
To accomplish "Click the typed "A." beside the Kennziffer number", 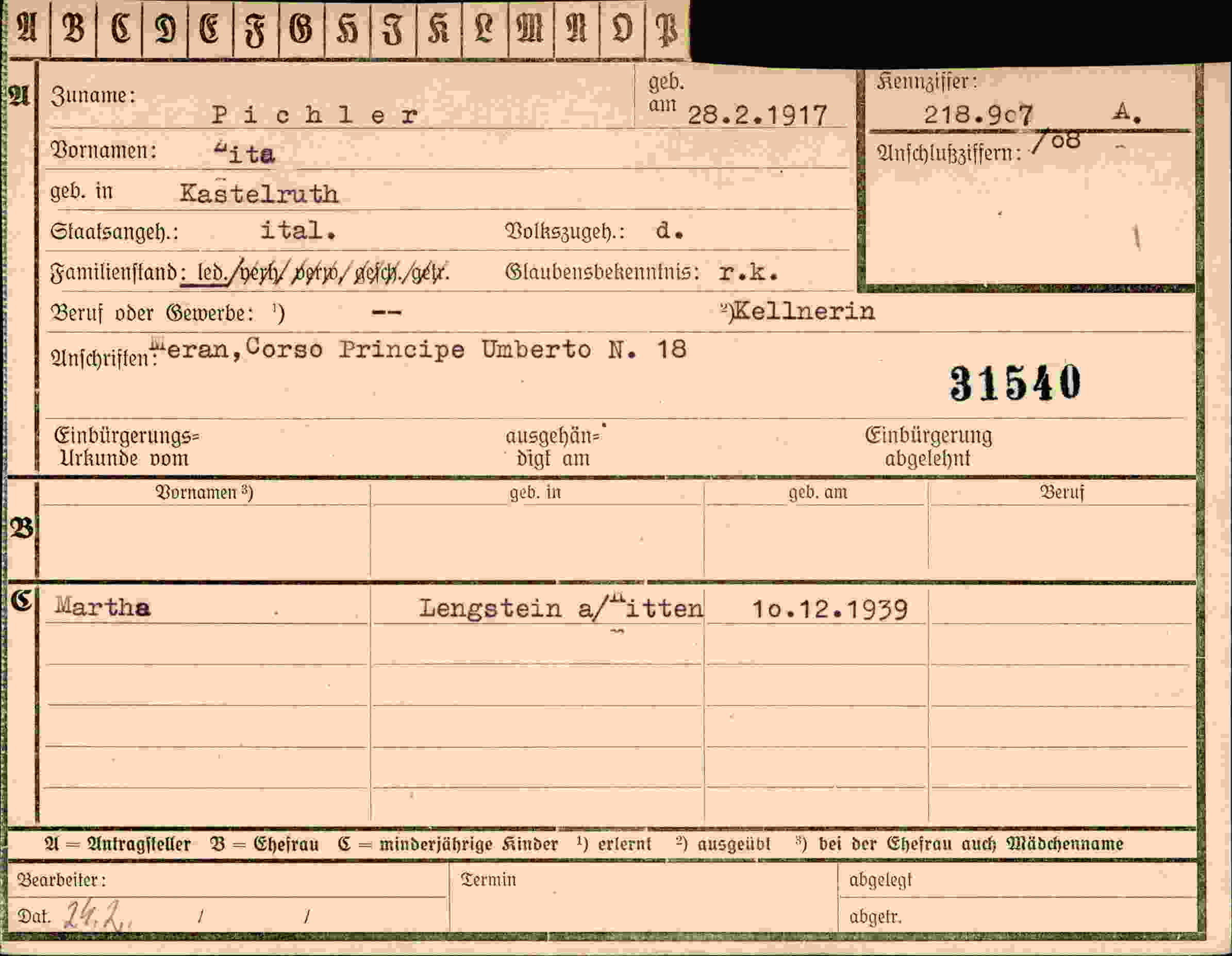I will pyautogui.click(x=1127, y=113).
